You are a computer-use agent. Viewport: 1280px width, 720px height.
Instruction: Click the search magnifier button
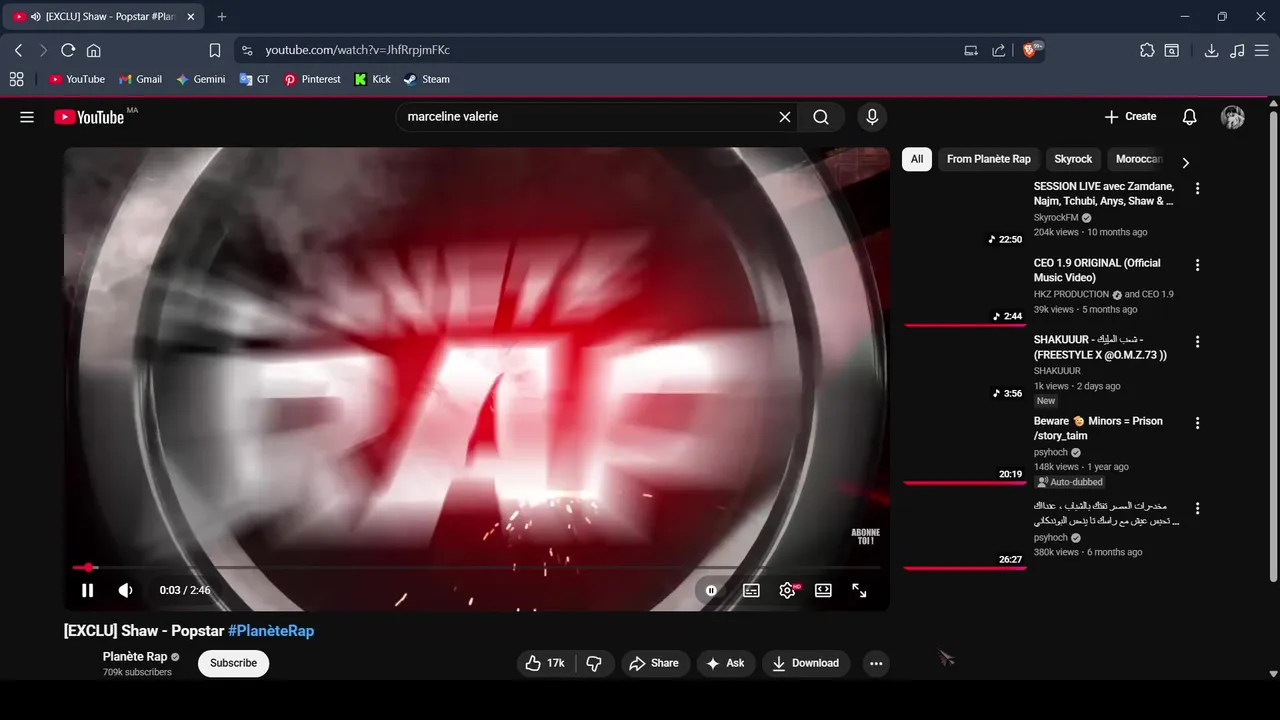(x=821, y=117)
